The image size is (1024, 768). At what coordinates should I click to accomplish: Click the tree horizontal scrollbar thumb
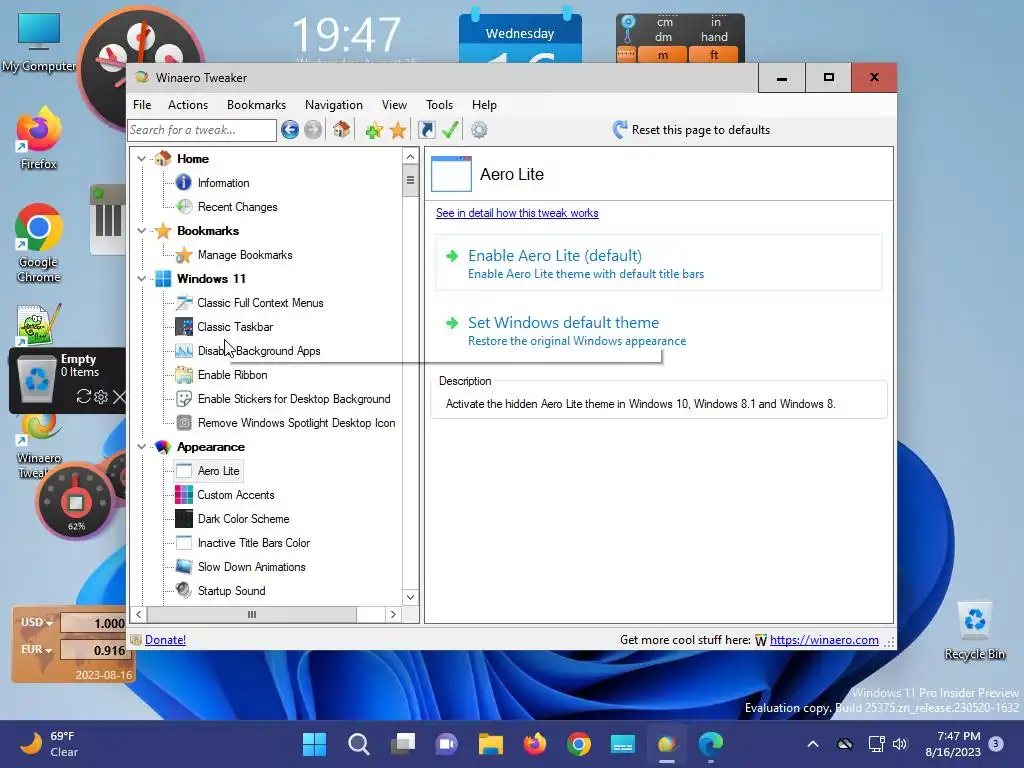pyautogui.click(x=252, y=615)
